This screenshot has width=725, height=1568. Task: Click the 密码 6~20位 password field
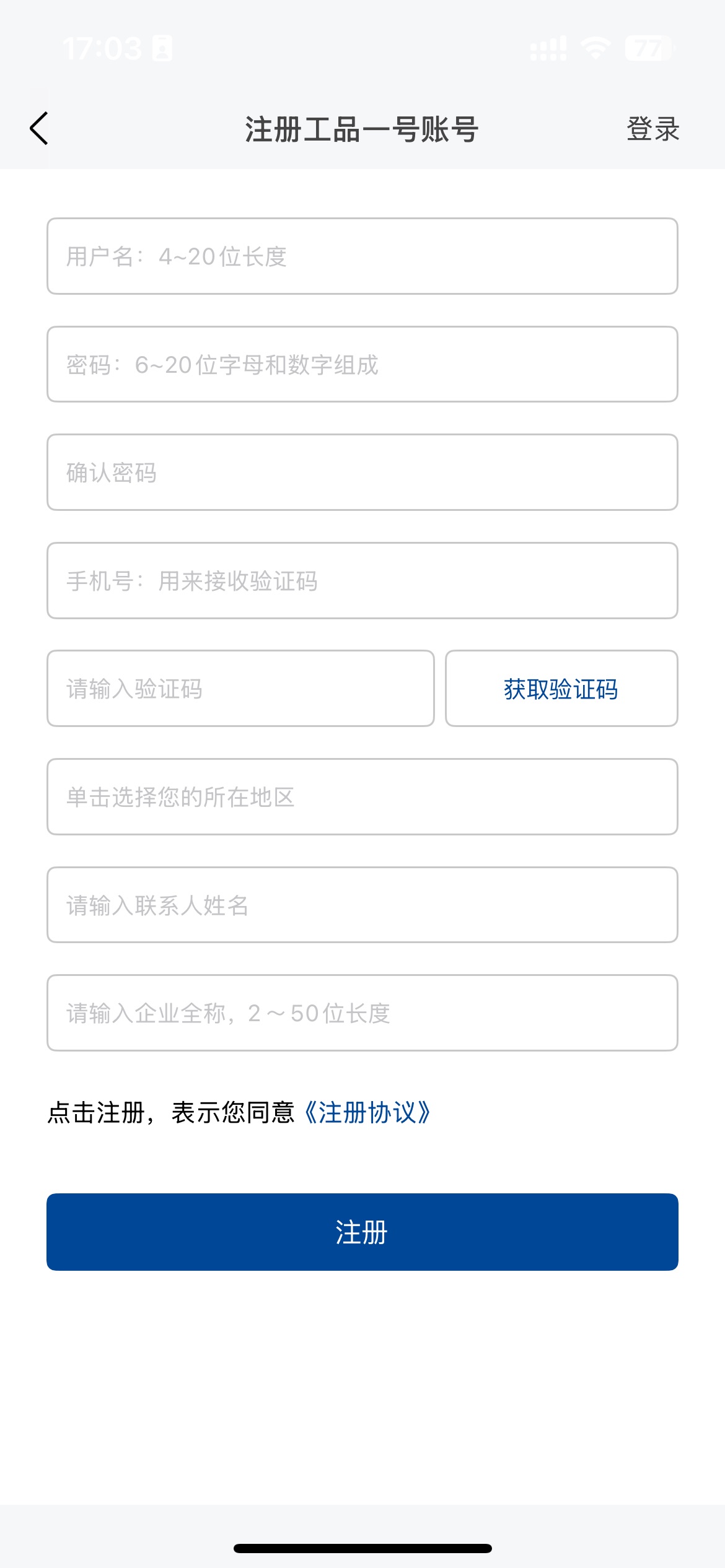(x=362, y=364)
